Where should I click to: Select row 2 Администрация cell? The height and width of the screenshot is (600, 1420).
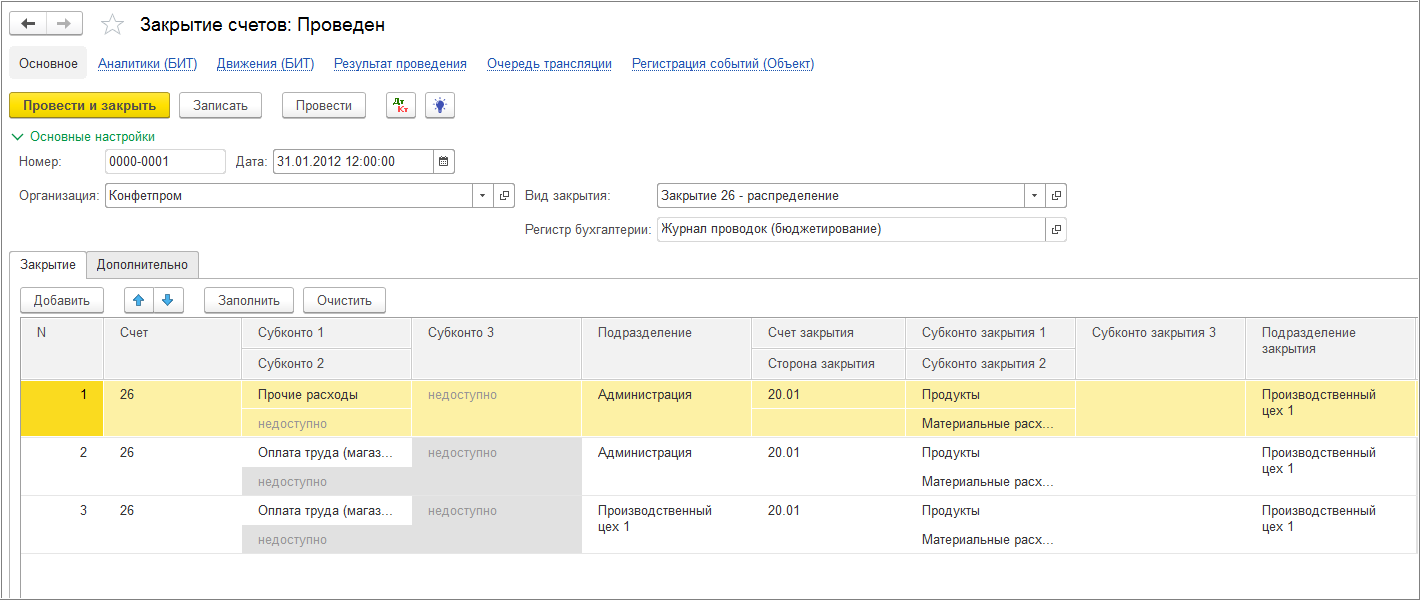[644, 453]
